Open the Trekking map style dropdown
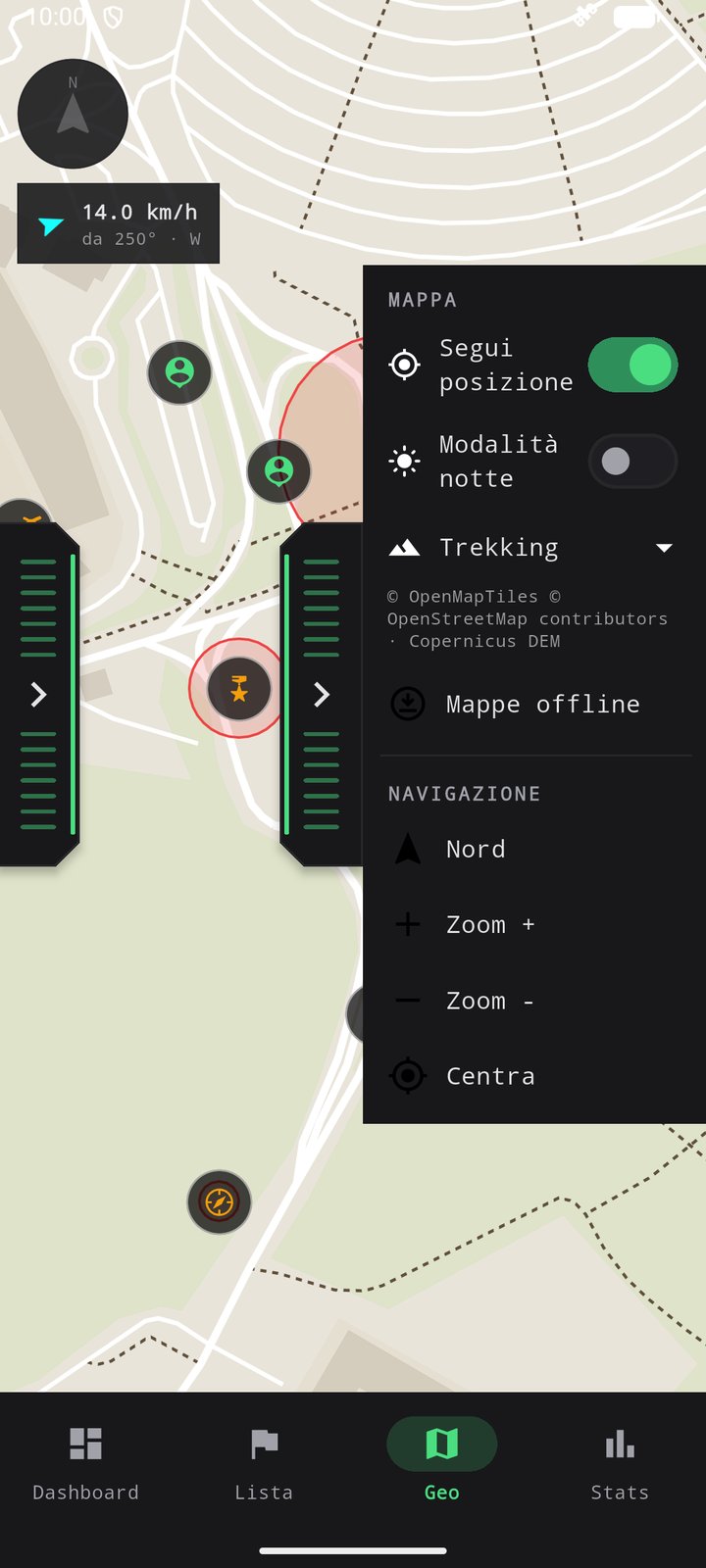This screenshot has width=706, height=1568. [534, 548]
